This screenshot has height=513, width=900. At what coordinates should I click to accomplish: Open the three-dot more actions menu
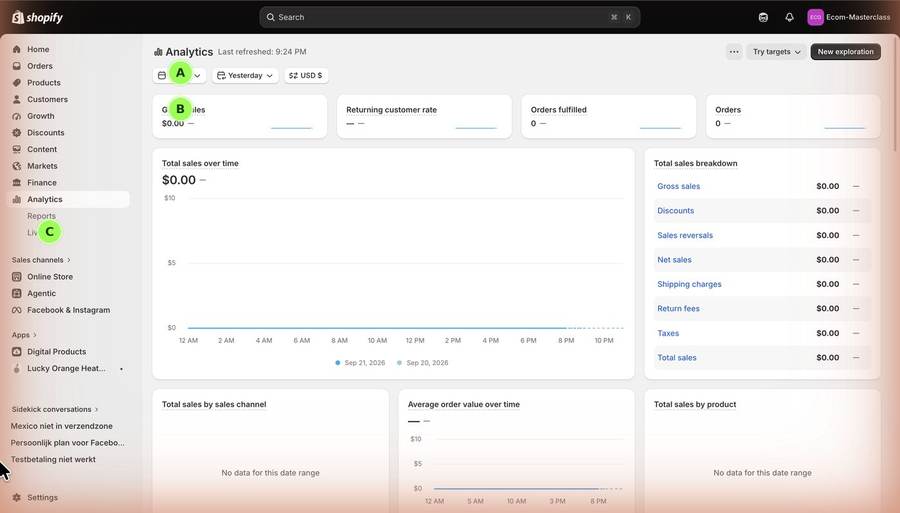734,52
